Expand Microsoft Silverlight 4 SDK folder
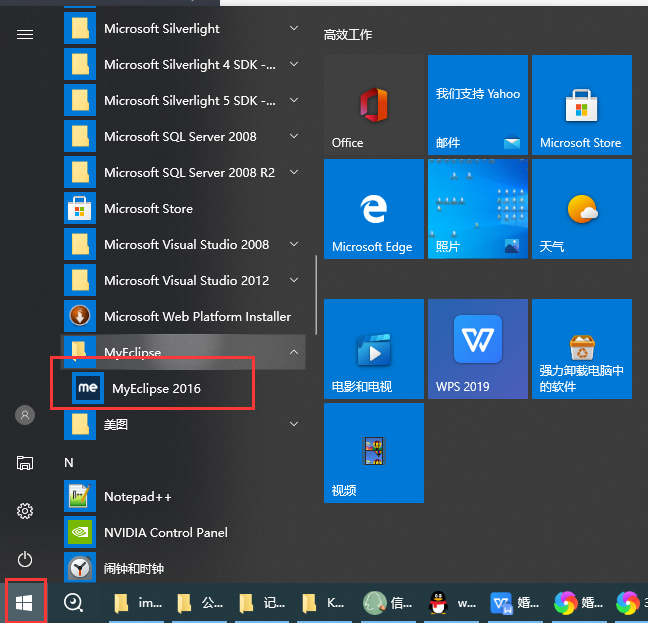Viewport: 648px width, 623px height. click(184, 64)
